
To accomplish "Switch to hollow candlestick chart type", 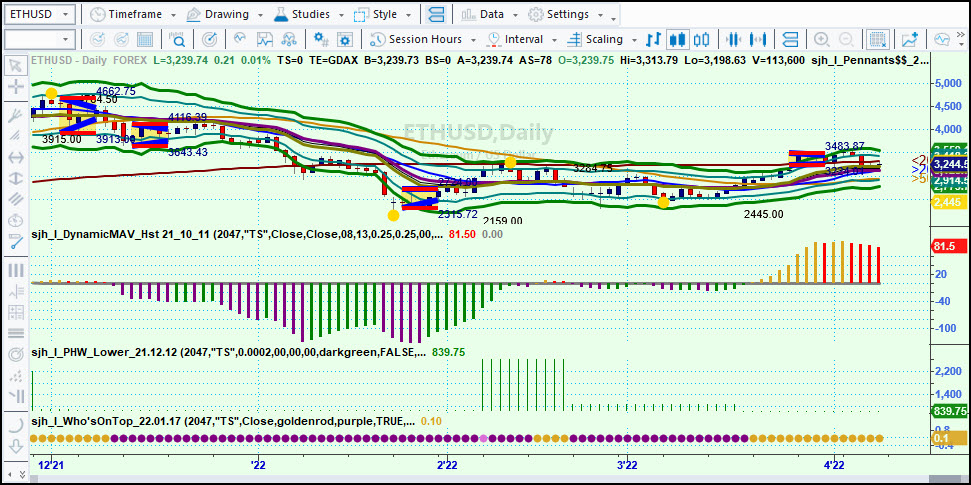I will [701, 40].
